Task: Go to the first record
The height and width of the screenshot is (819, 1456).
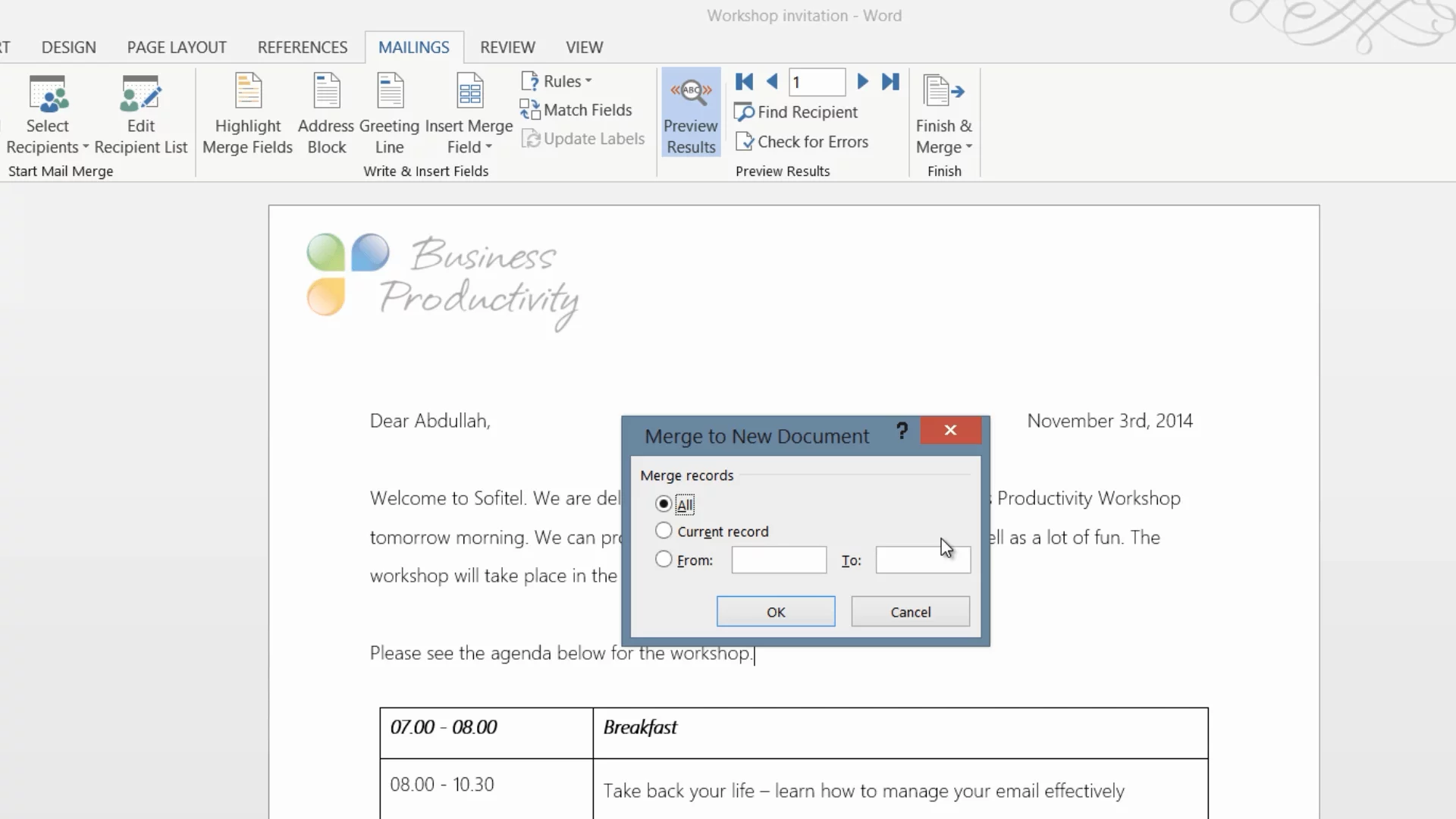Action: (744, 82)
